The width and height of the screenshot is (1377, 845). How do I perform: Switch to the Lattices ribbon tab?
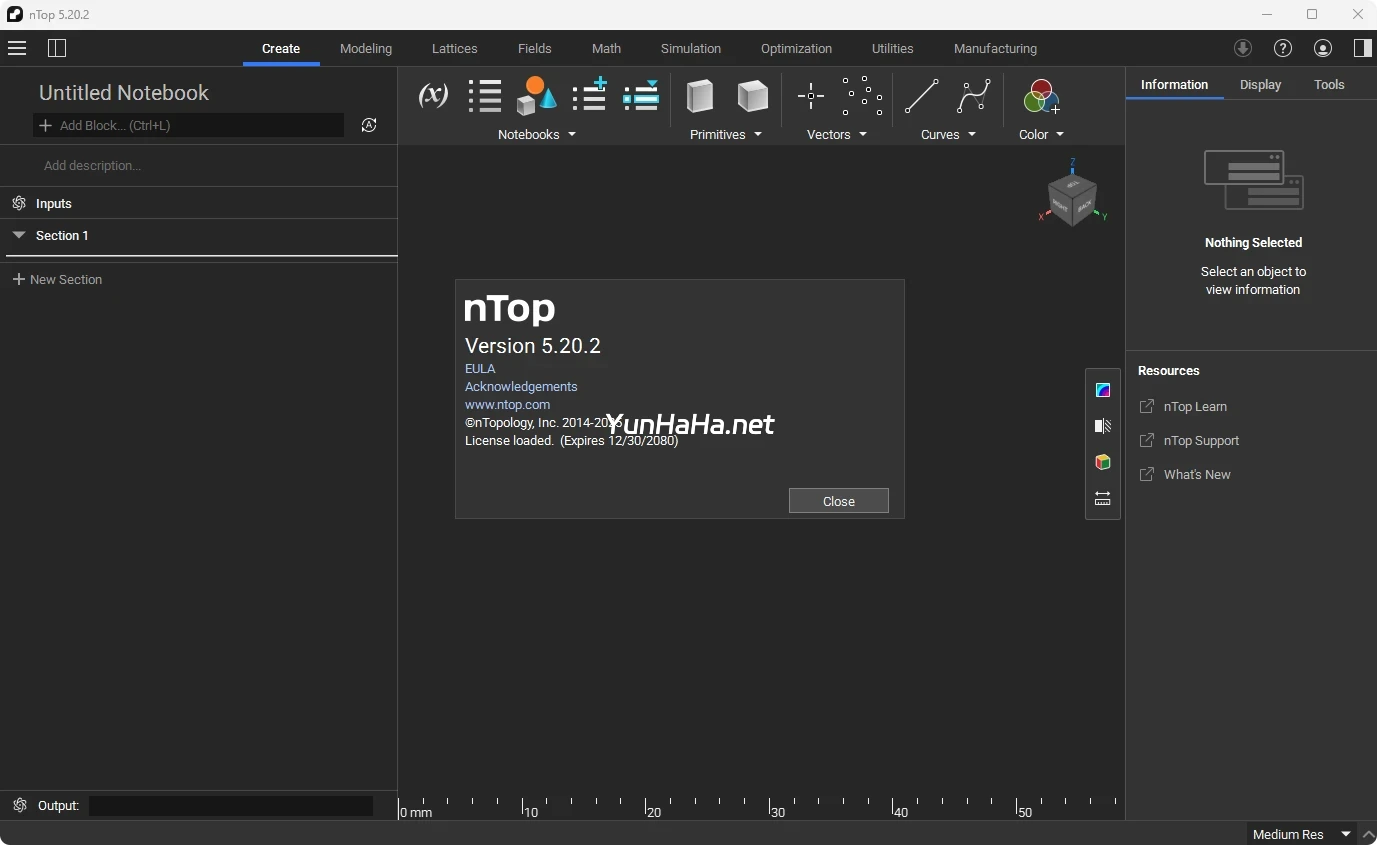click(455, 48)
